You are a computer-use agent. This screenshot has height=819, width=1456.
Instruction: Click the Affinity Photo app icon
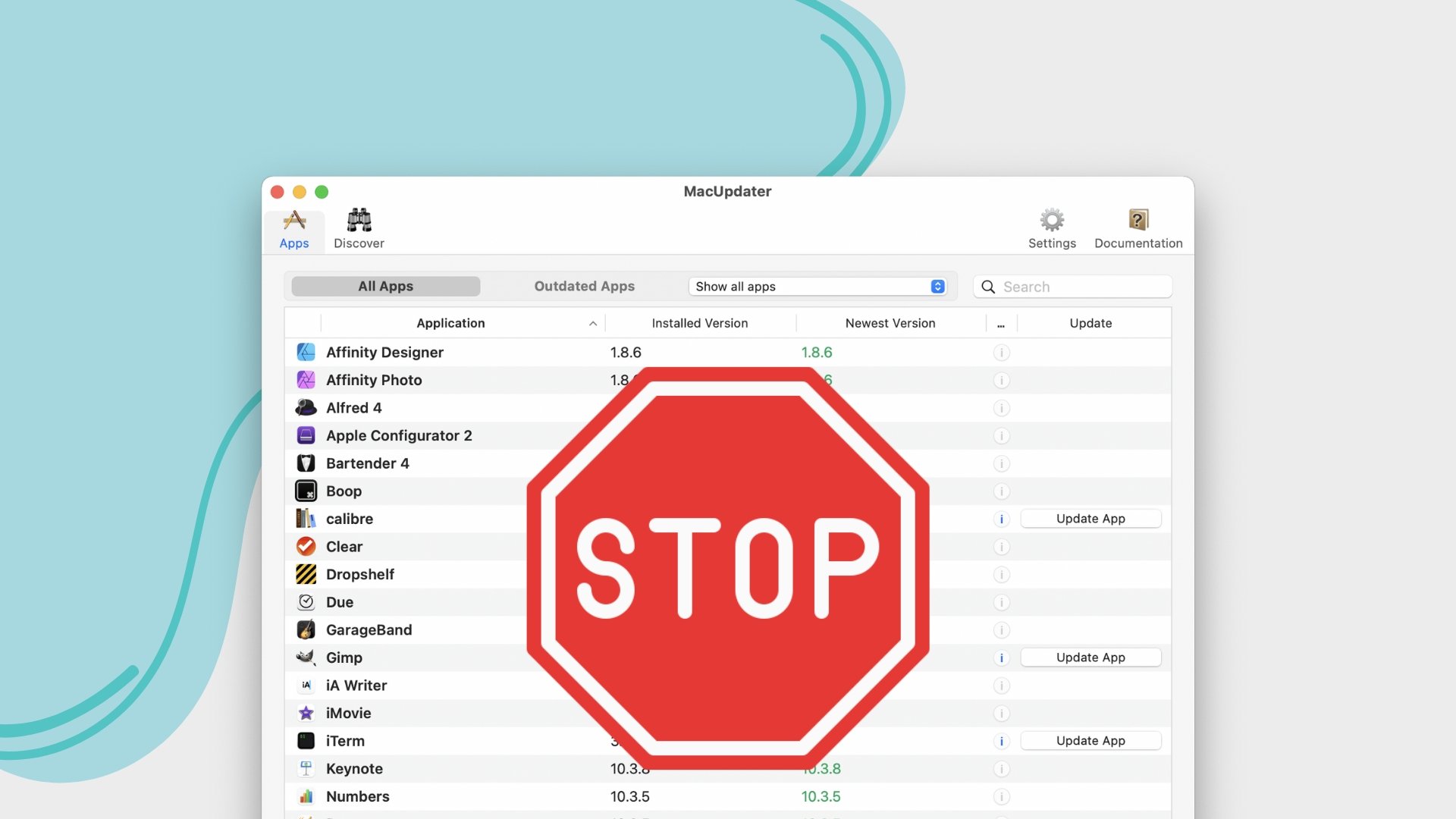[306, 380]
